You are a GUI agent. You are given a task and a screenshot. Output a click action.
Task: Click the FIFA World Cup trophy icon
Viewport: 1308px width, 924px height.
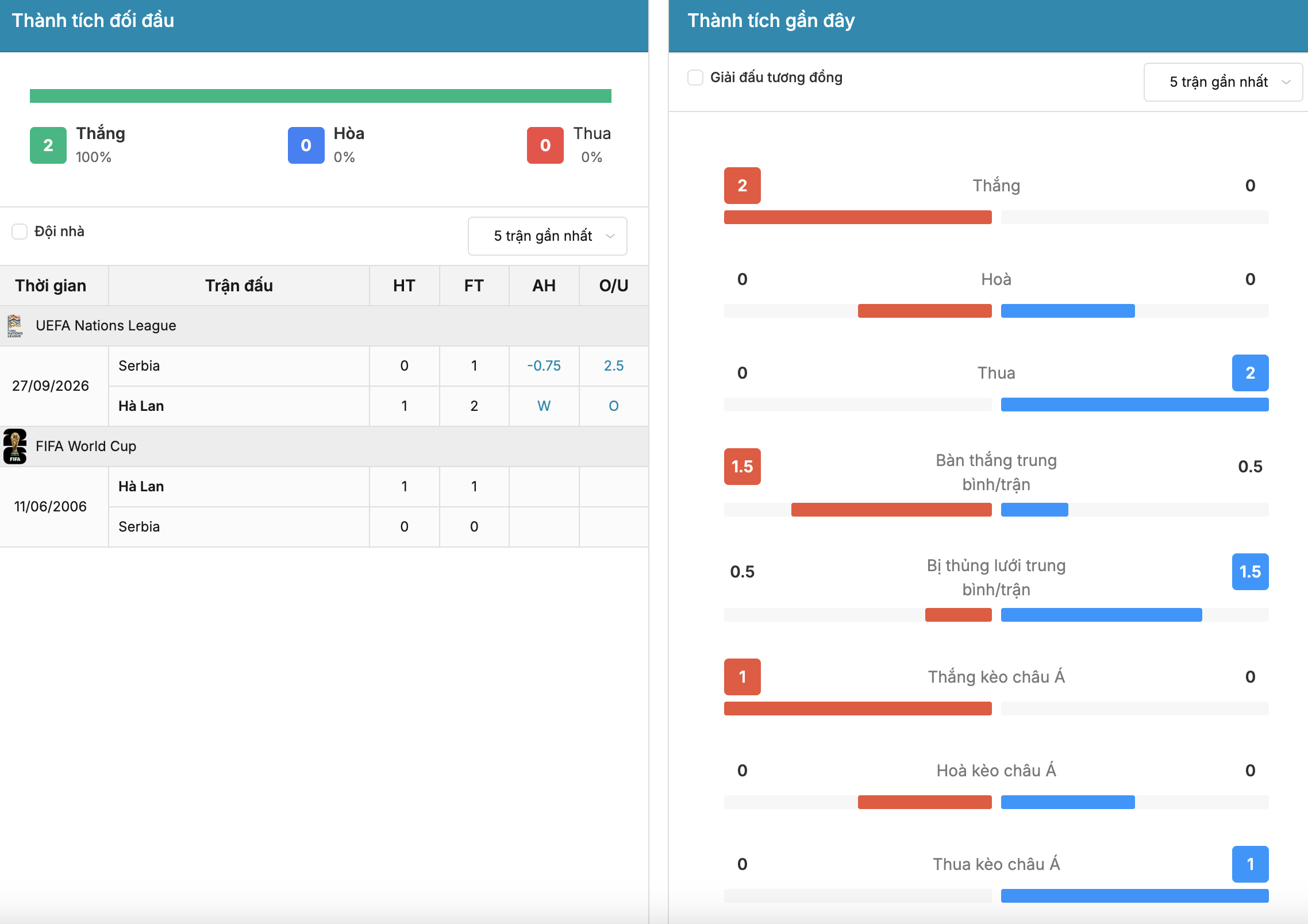coord(15,446)
